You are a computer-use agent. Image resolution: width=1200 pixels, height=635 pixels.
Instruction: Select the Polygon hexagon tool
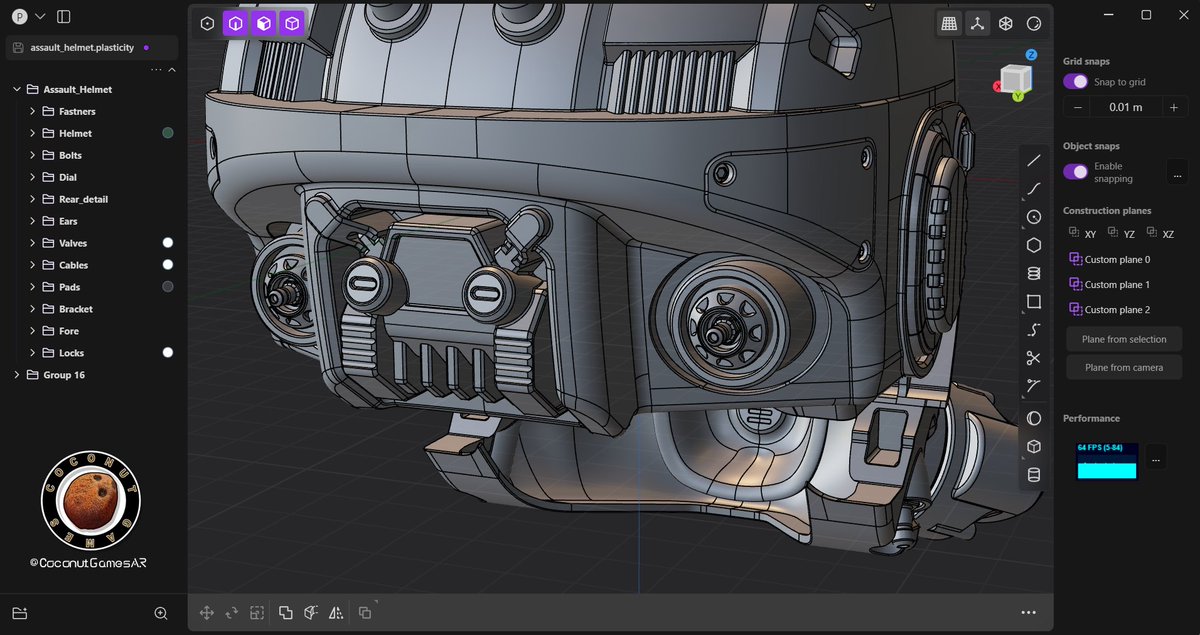click(1034, 245)
